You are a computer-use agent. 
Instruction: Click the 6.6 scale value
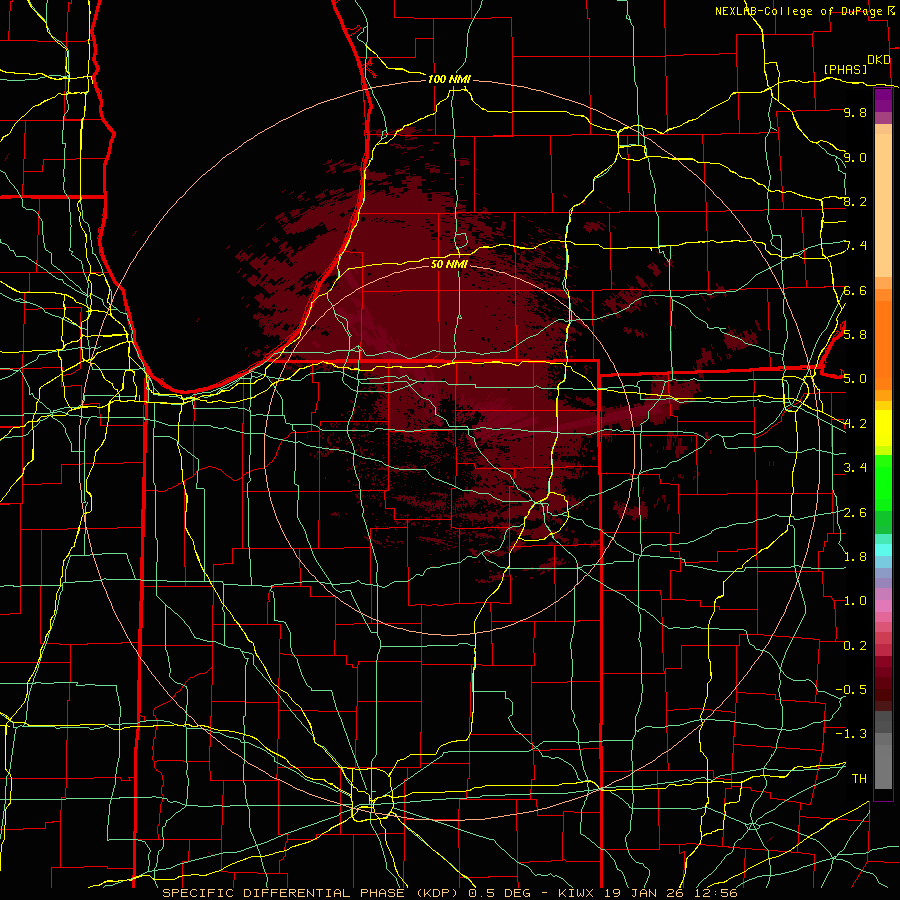(855, 290)
